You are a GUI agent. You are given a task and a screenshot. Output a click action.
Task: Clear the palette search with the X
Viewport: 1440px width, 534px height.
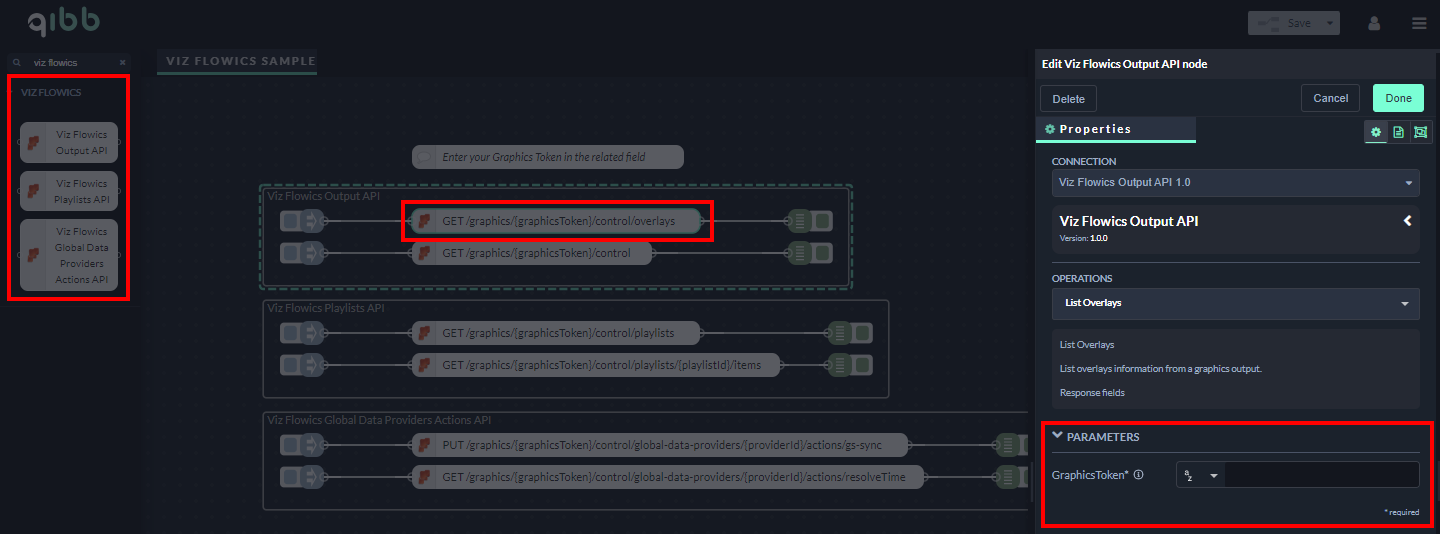click(x=123, y=62)
